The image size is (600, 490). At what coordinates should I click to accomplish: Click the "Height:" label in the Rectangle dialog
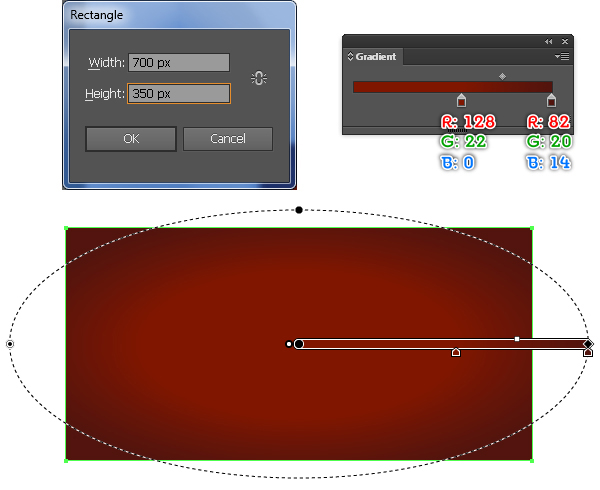[105, 94]
